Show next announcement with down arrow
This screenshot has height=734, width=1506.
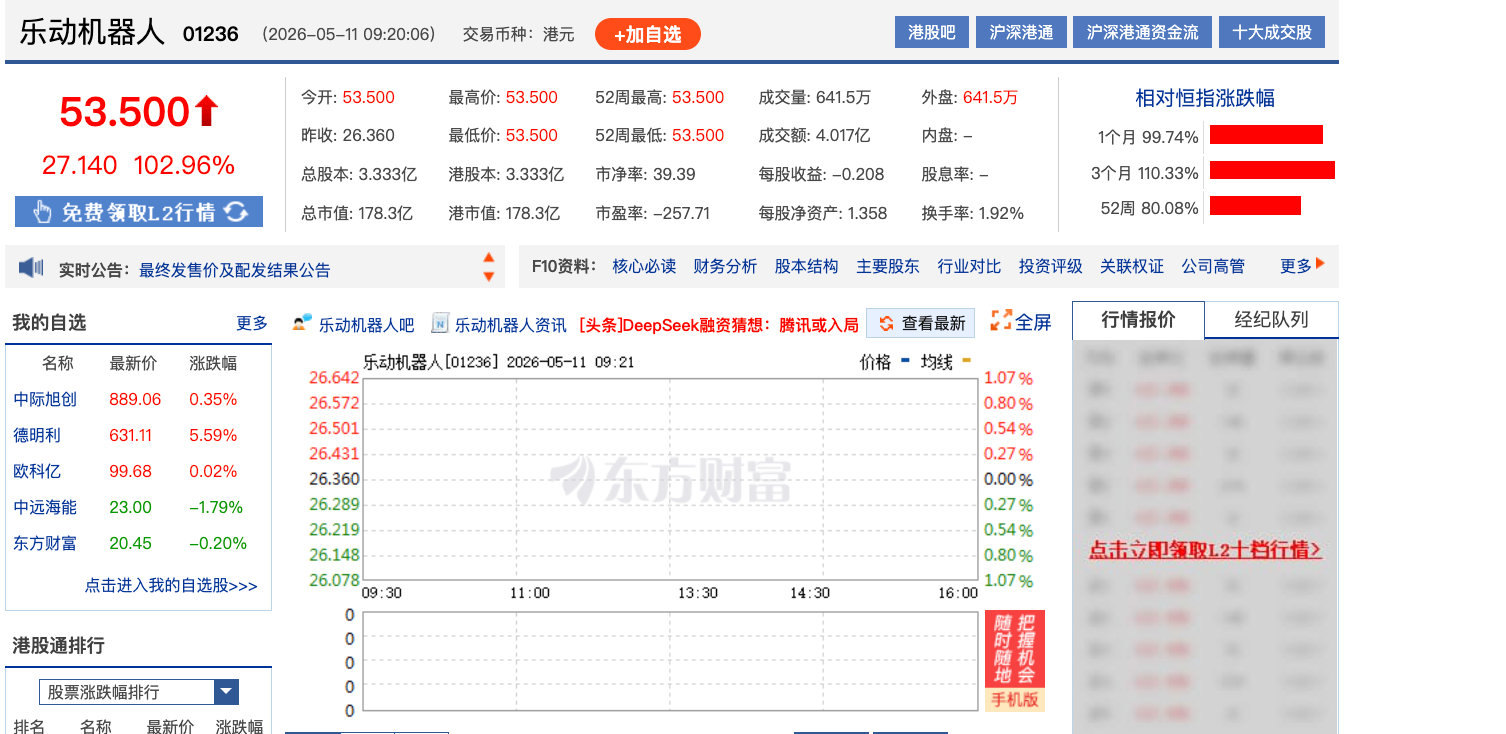[489, 276]
